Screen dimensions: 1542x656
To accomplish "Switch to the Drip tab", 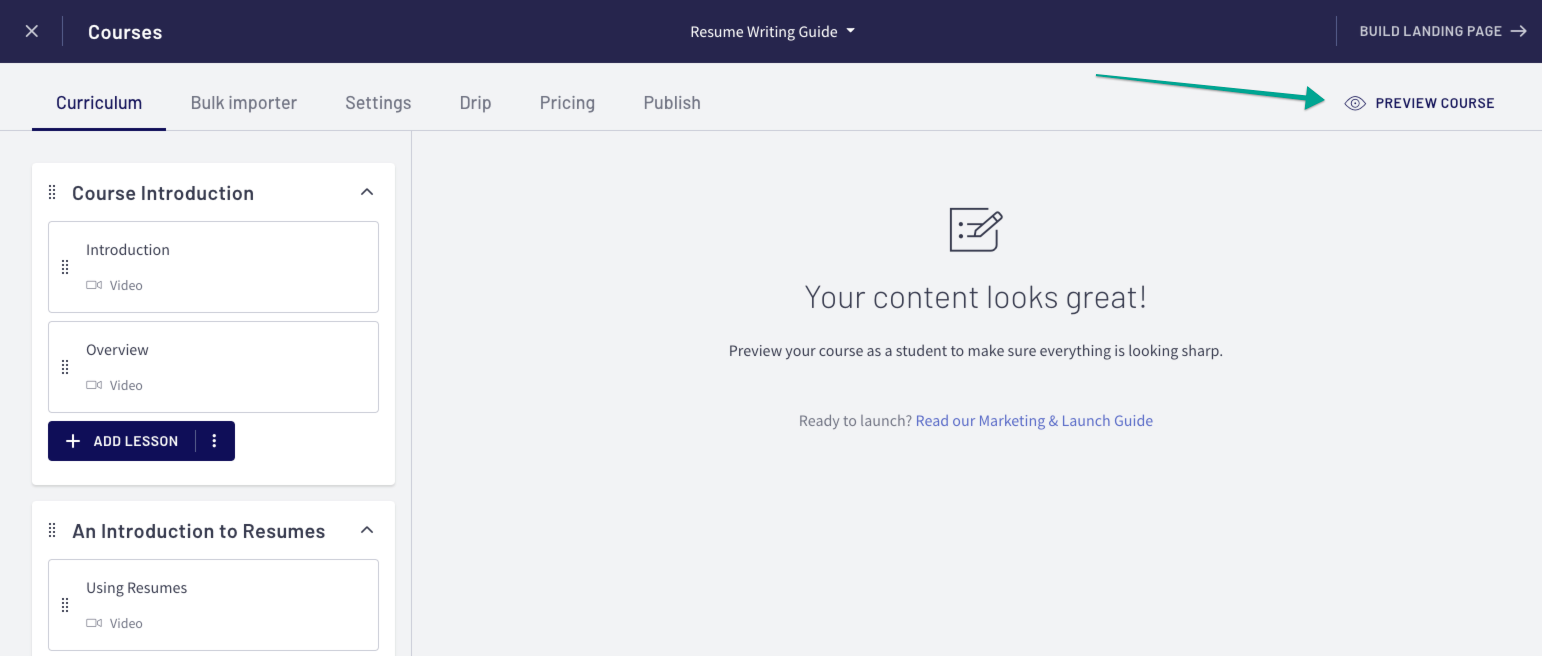I will (475, 102).
